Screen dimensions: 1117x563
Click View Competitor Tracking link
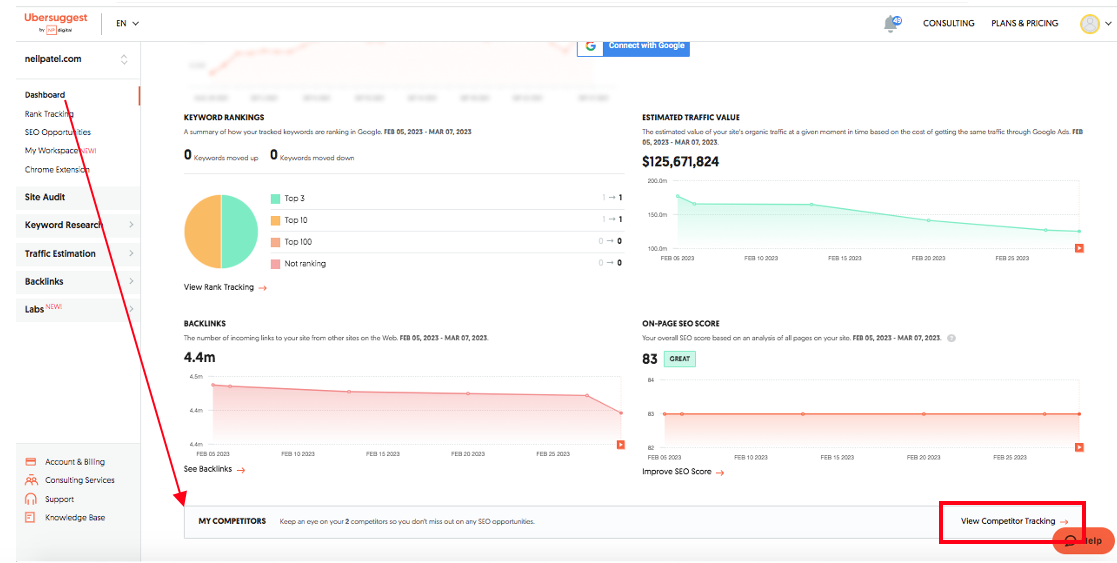(1013, 521)
